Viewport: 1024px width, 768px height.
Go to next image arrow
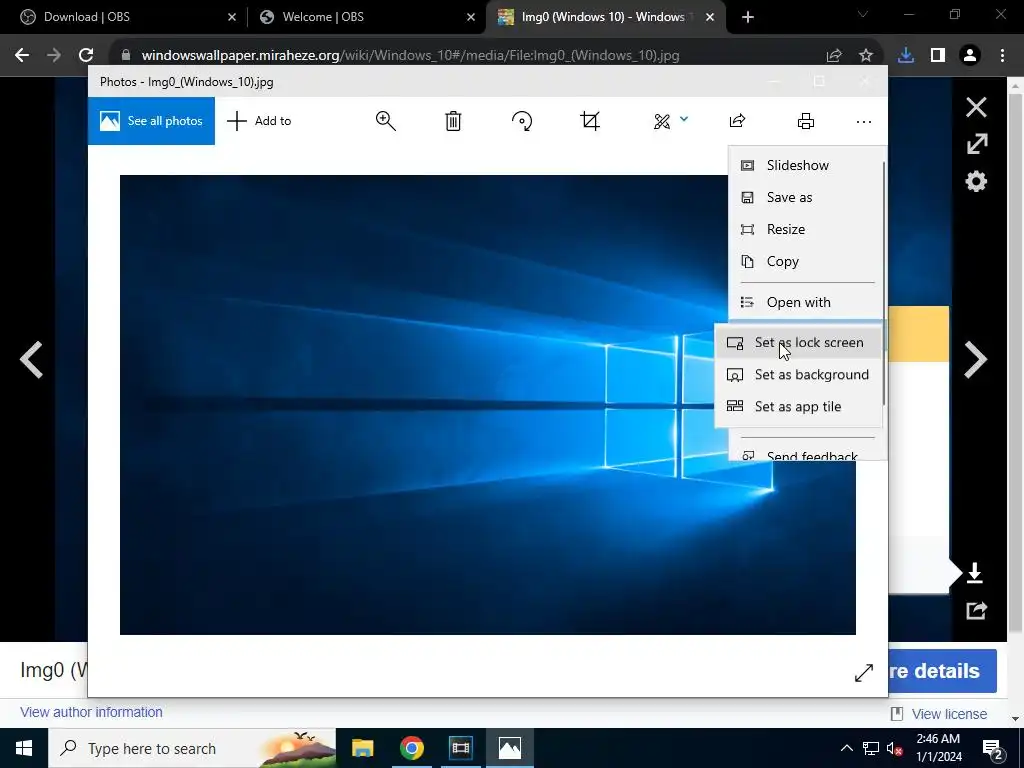[976, 359]
